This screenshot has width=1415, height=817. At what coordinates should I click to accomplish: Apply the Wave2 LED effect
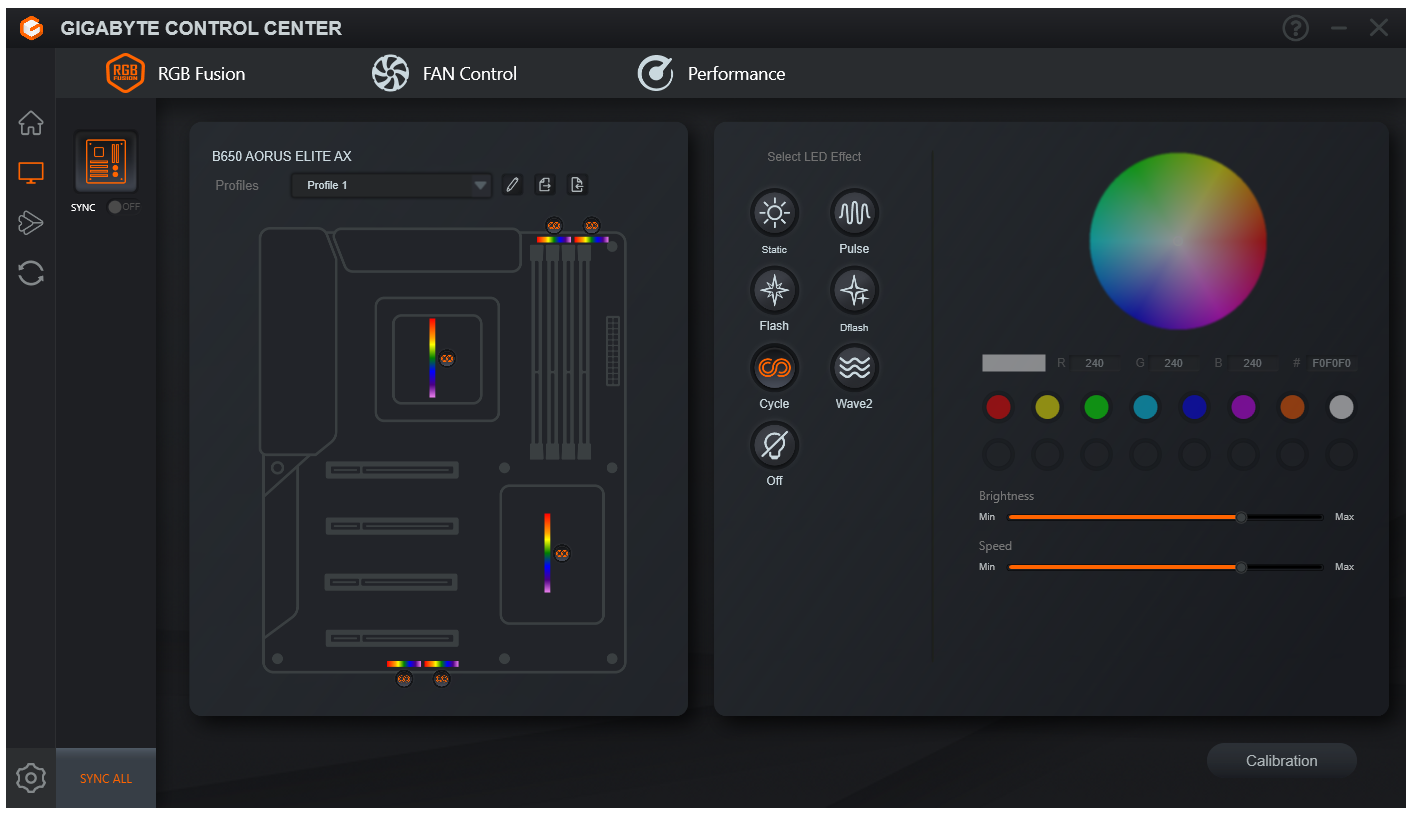(x=854, y=368)
